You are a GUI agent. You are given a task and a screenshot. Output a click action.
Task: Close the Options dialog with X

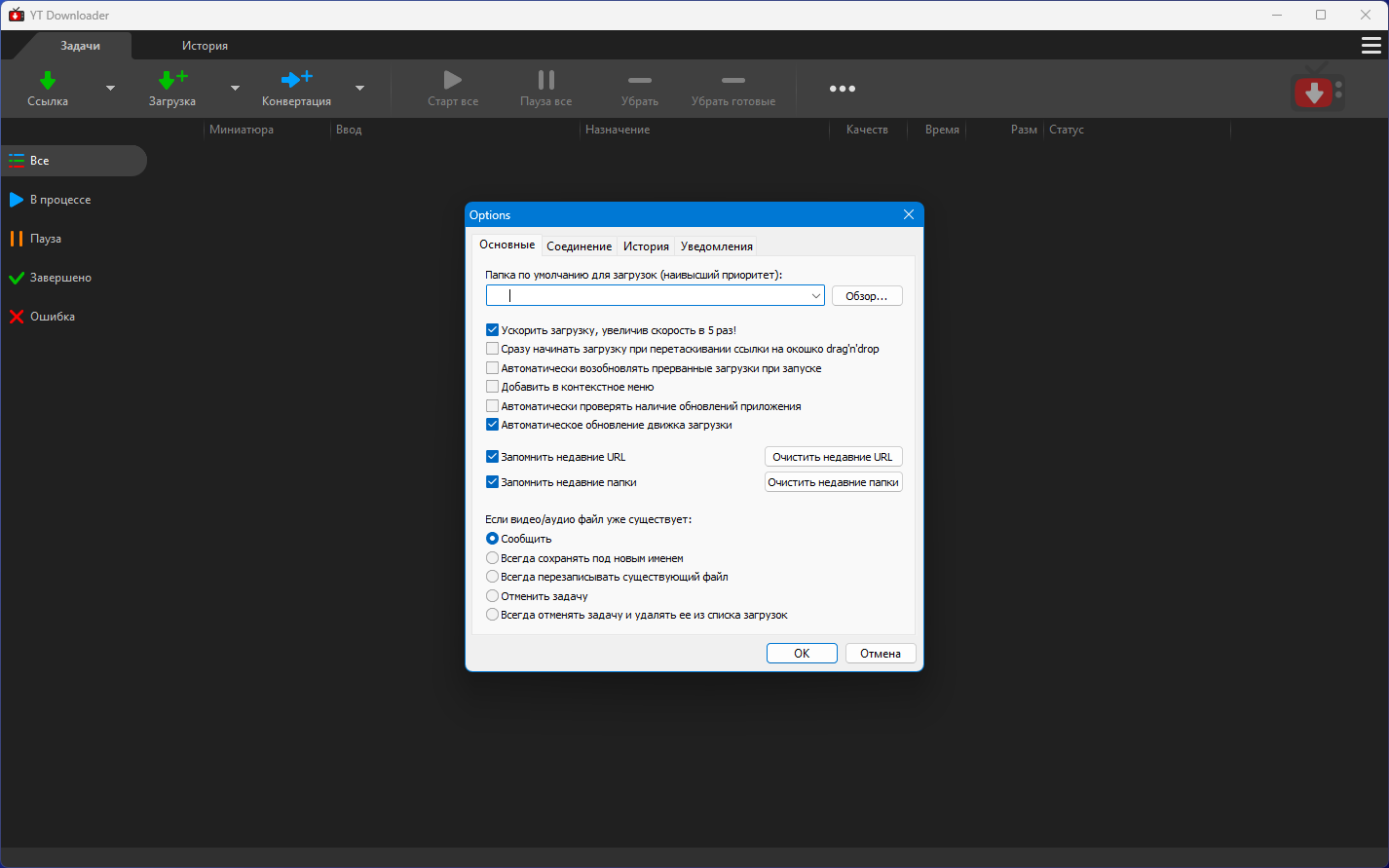click(x=909, y=214)
